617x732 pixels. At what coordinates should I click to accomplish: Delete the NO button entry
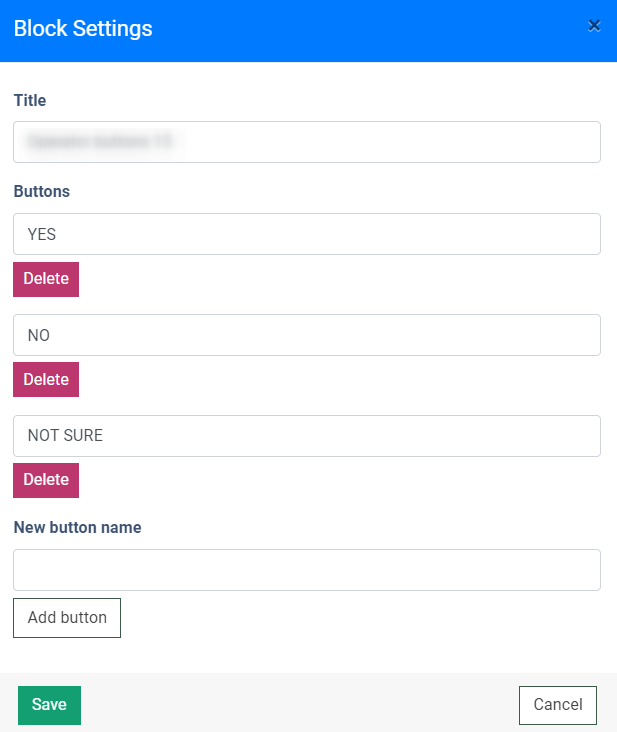(x=46, y=380)
